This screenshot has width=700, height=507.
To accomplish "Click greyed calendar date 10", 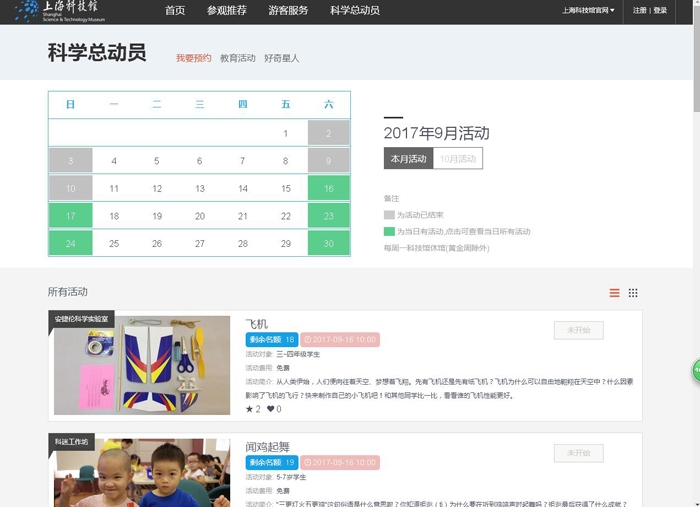I will 71,188.
